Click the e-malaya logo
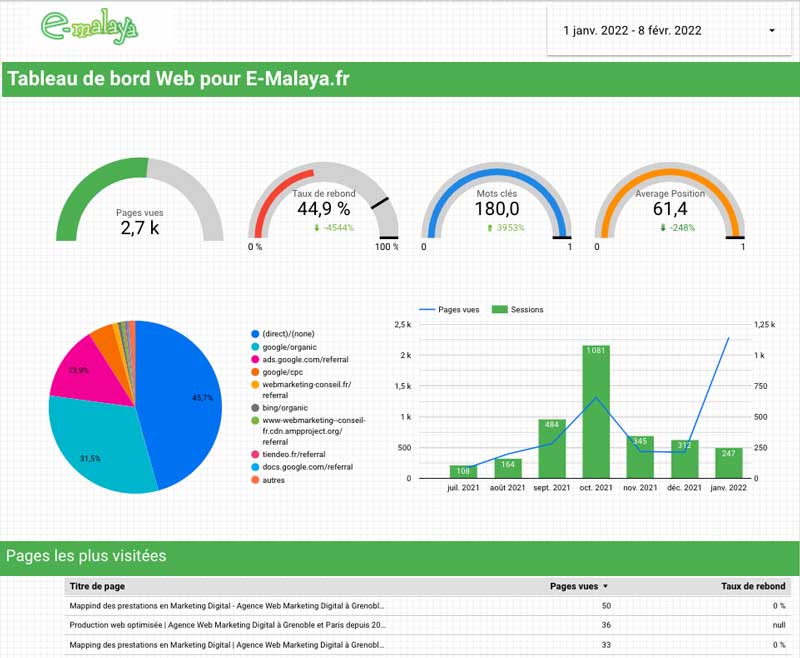Viewport: 800px width, 658px height. [x=89, y=27]
